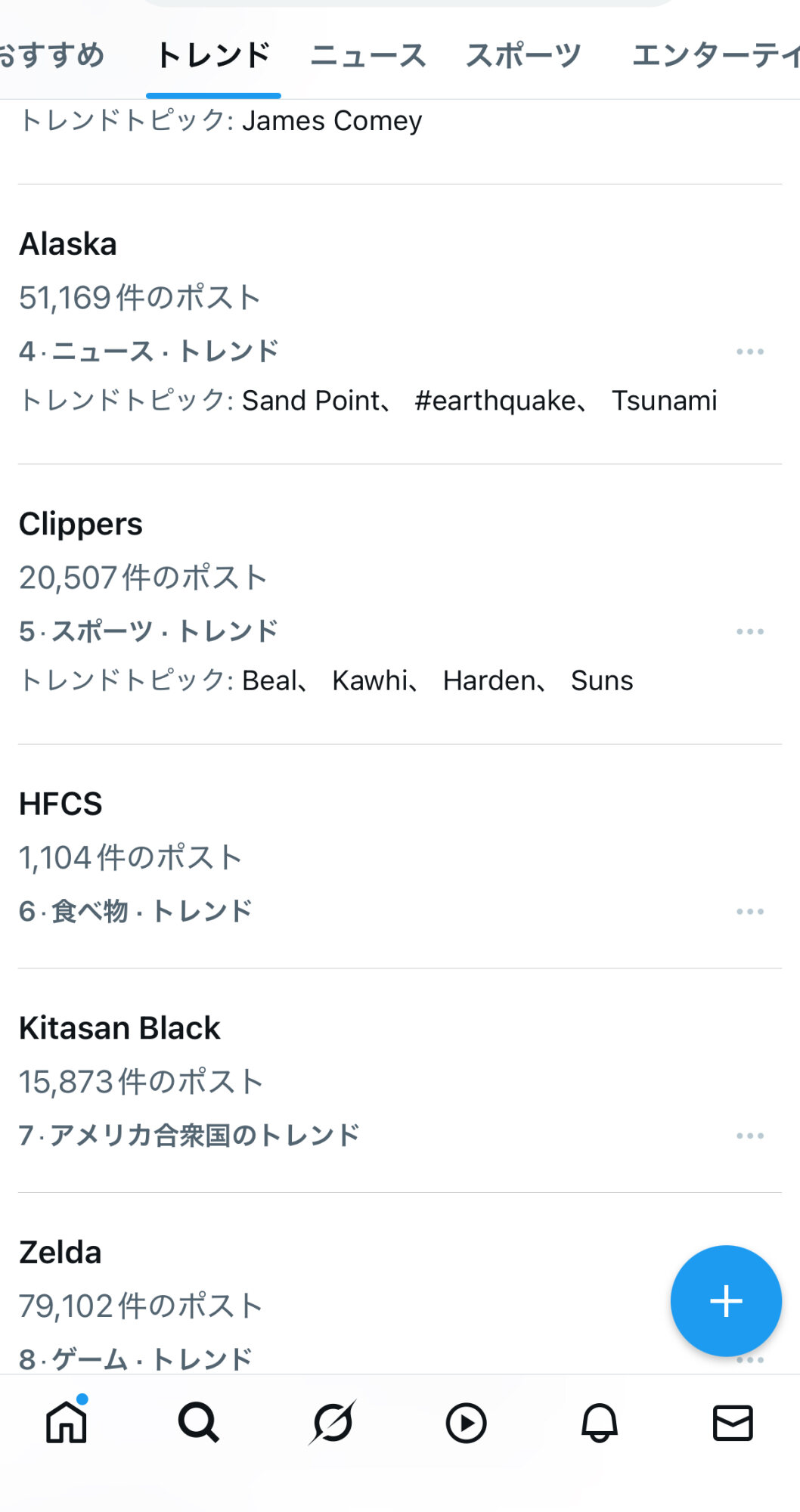Open the Home tab icon
This screenshot has width=800, height=1512.
[67, 1423]
